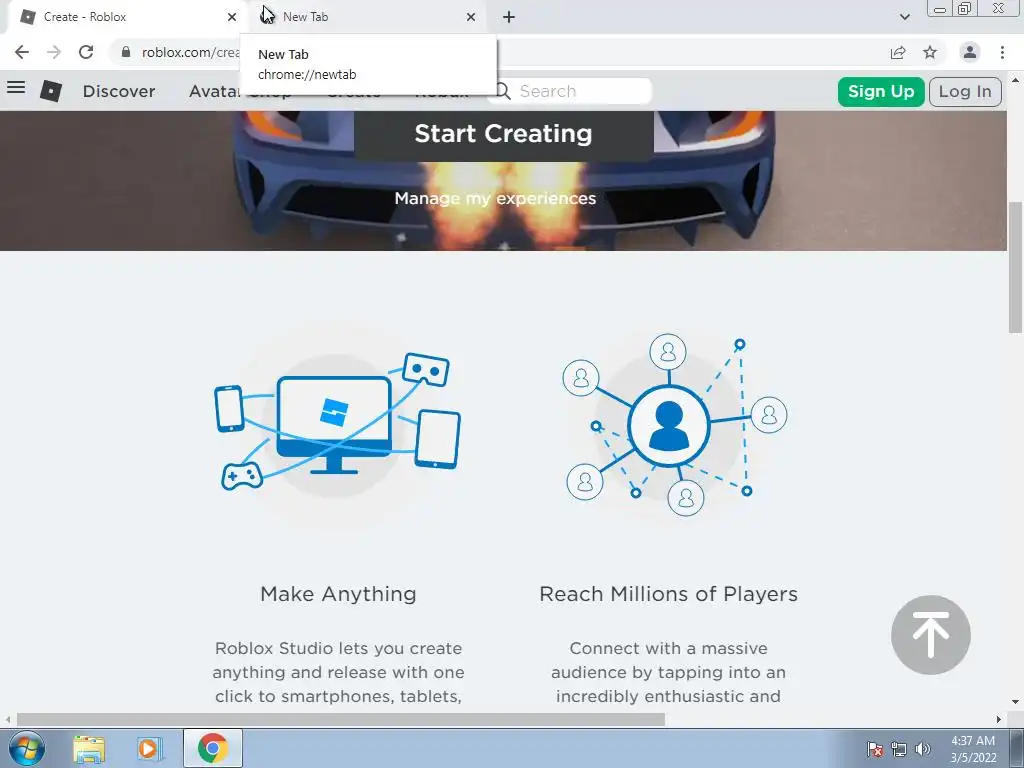
Task: Share this page icon in address bar
Action: [898, 52]
